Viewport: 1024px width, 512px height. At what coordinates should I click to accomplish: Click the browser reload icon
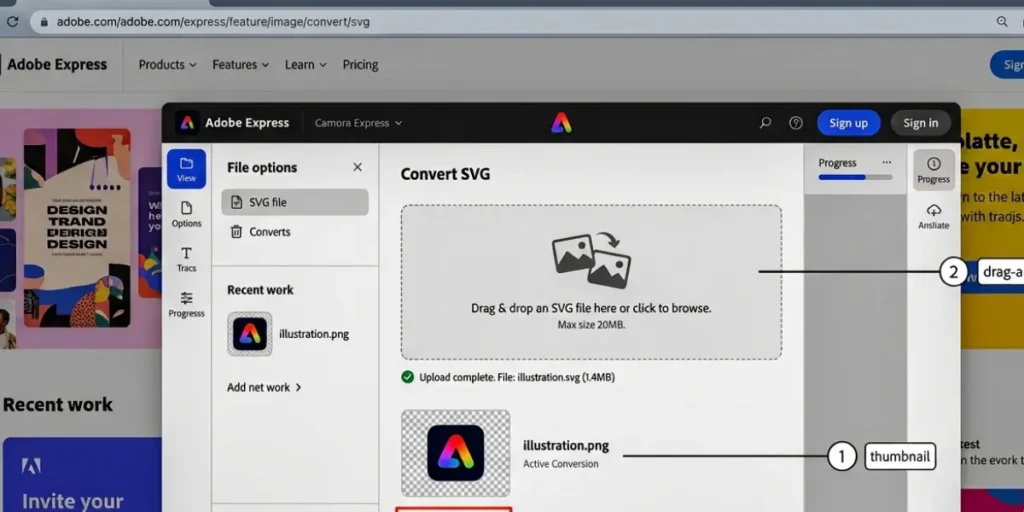point(12,22)
